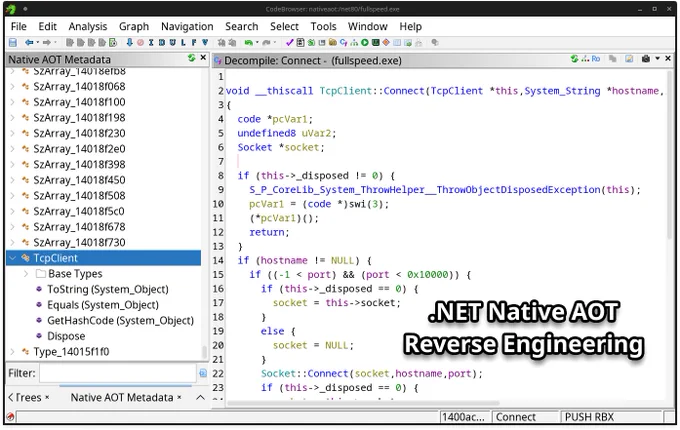The width and height of the screenshot is (680, 430).
Task: Open the Decompile panel dropdown menu arrow
Action: [x=657, y=59]
